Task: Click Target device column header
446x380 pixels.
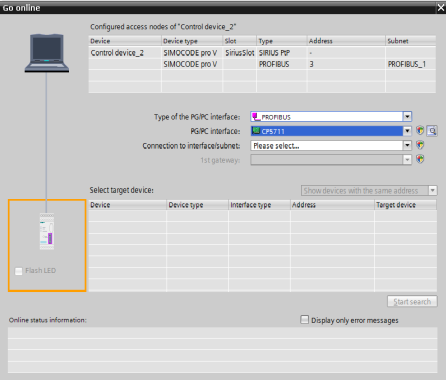Action: [x=406, y=205]
